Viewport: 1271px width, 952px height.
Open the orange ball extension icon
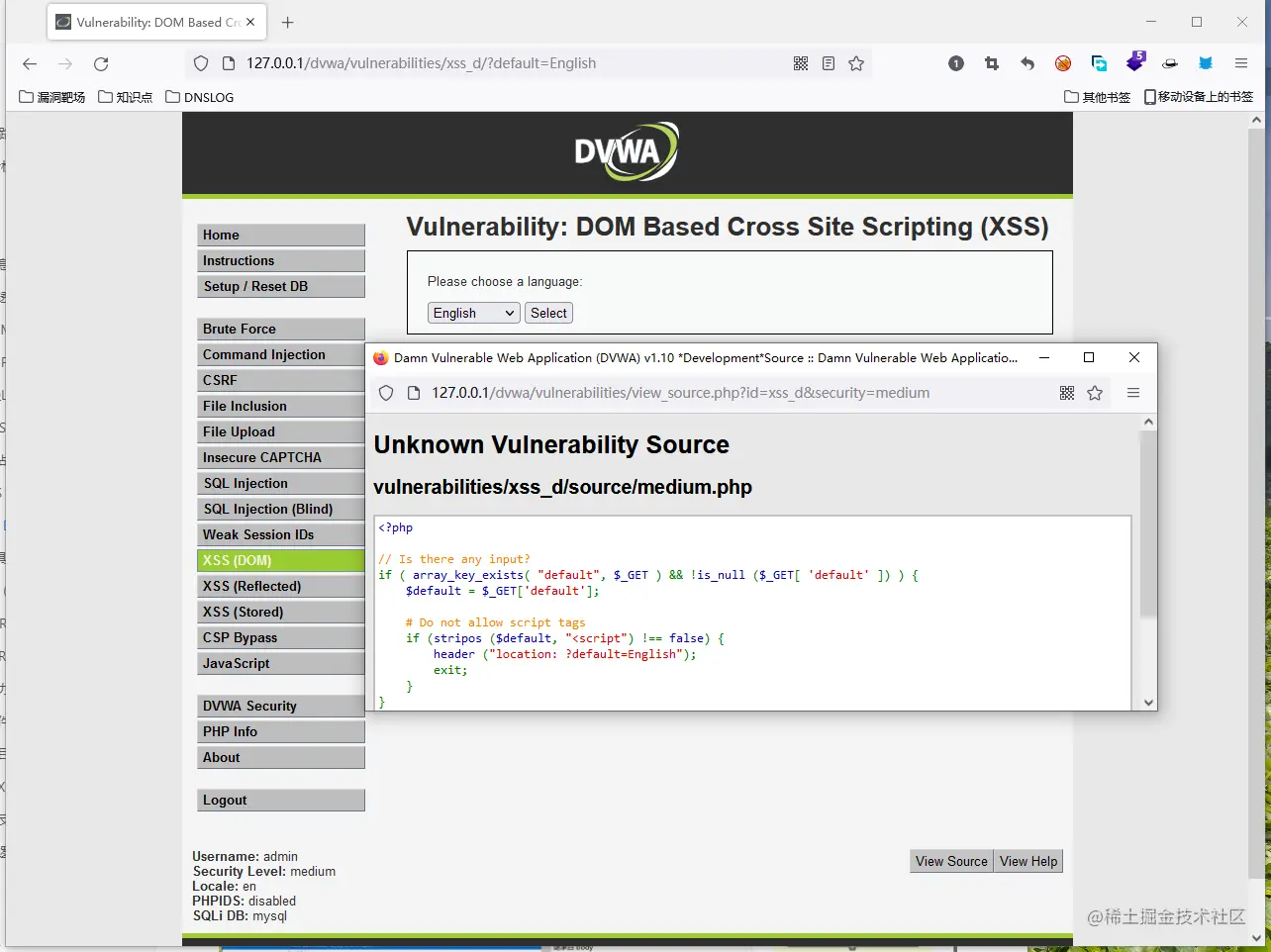[x=1063, y=63]
